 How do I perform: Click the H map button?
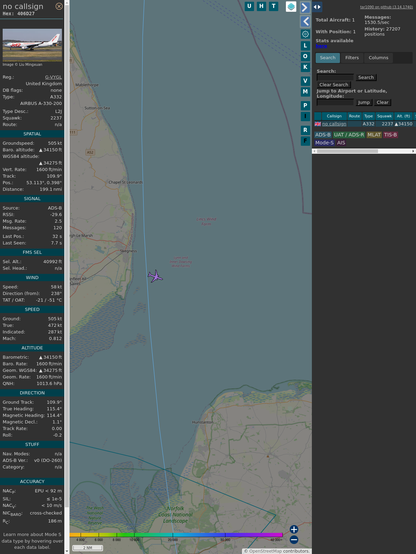pos(261,6)
